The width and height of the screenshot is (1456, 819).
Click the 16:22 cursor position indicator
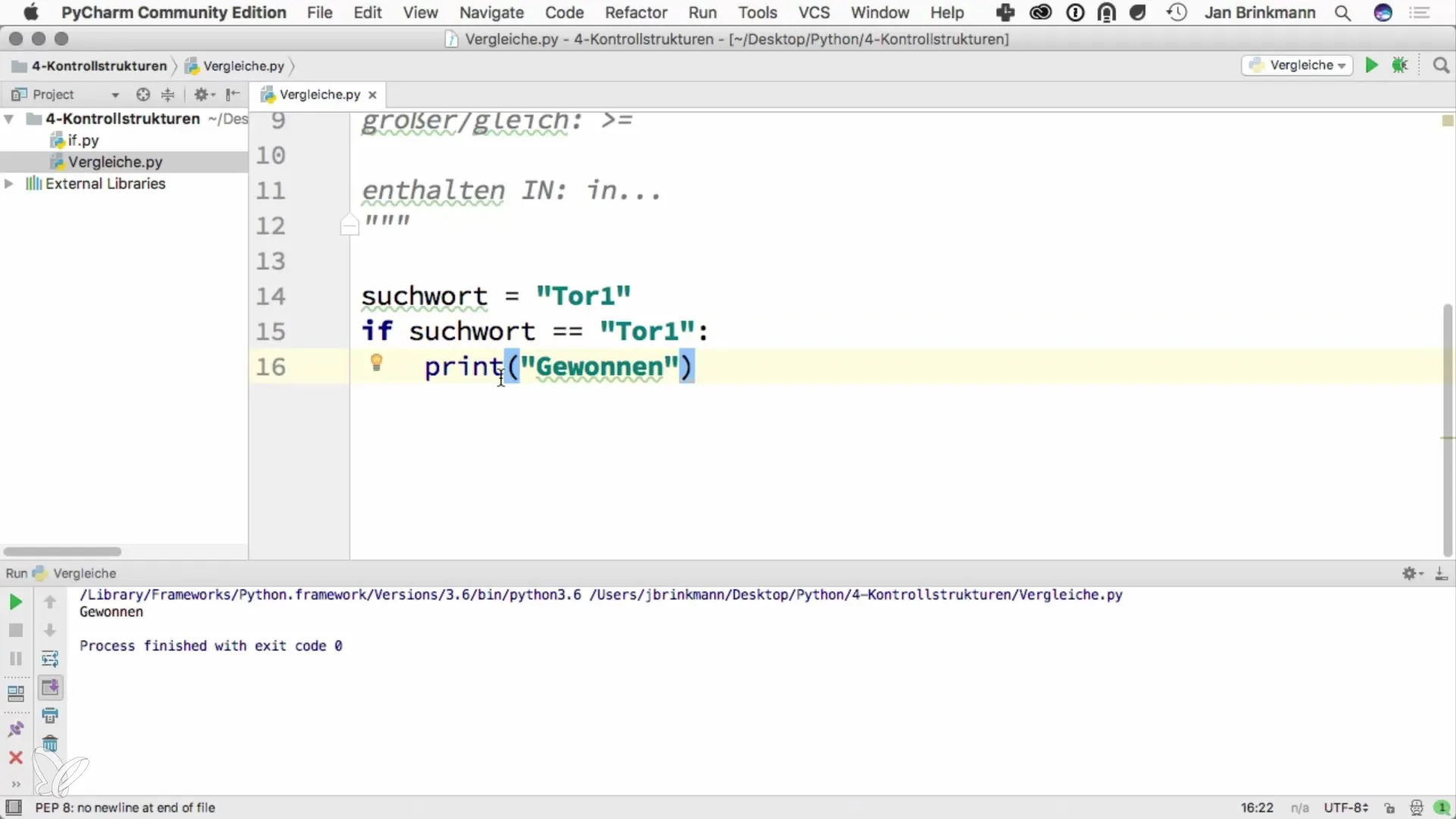point(1257,808)
